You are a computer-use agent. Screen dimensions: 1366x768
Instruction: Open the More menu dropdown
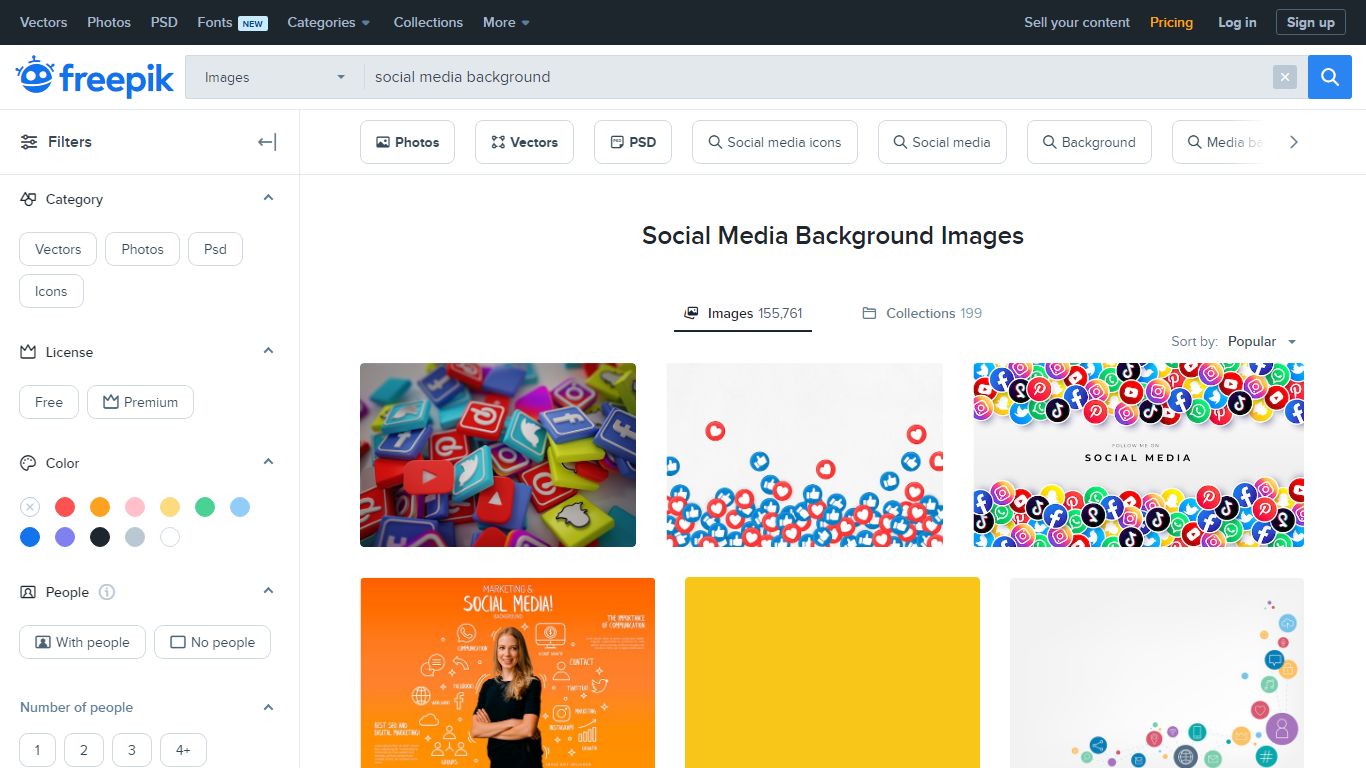(x=506, y=22)
